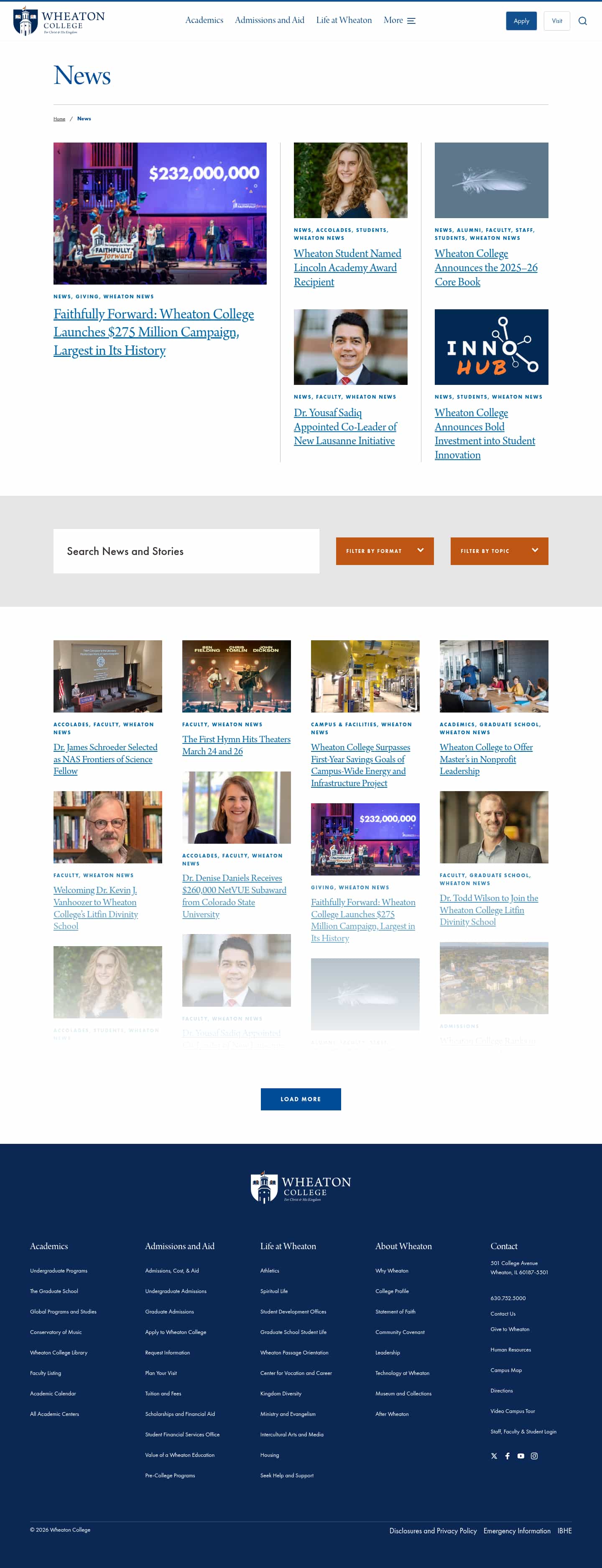Open Dr. James Schroeder NAS Fellow article
This screenshot has width=602, height=1568.
pyautogui.click(x=105, y=759)
